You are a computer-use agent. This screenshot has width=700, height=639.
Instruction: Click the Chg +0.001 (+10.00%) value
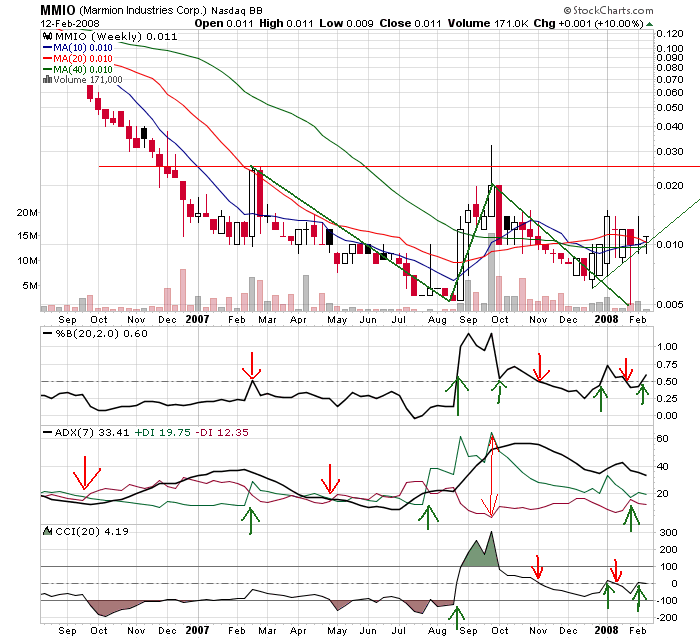(589, 23)
